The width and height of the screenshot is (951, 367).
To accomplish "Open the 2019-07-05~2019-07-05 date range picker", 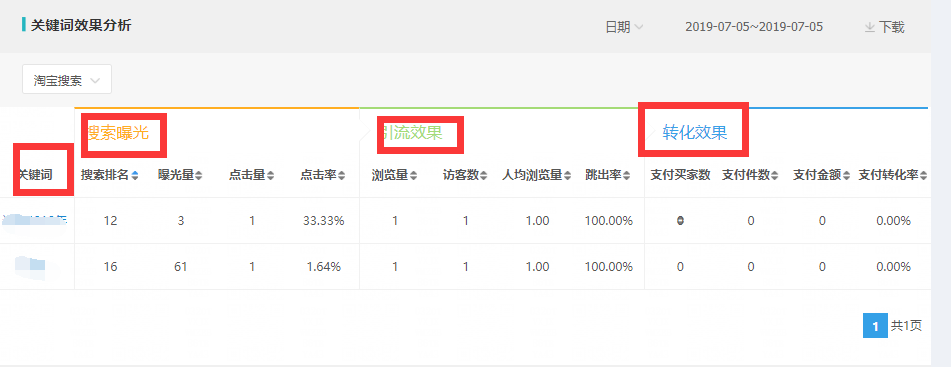I will coord(754,27).
